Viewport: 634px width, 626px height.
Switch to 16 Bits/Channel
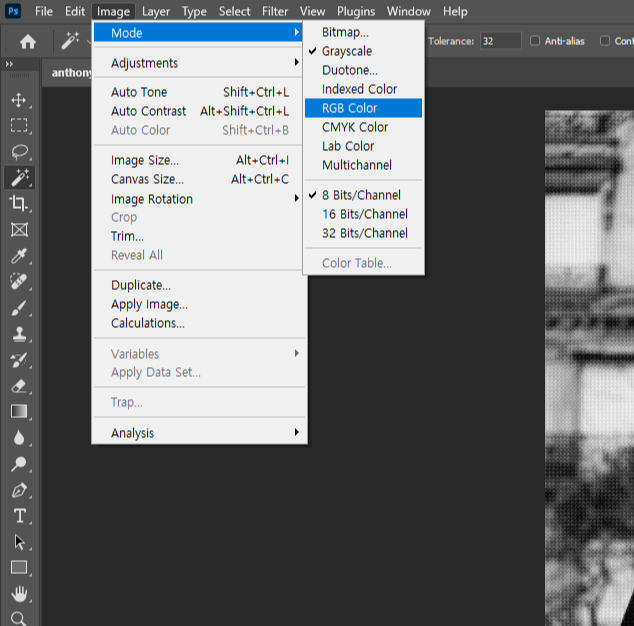[363, 214]
